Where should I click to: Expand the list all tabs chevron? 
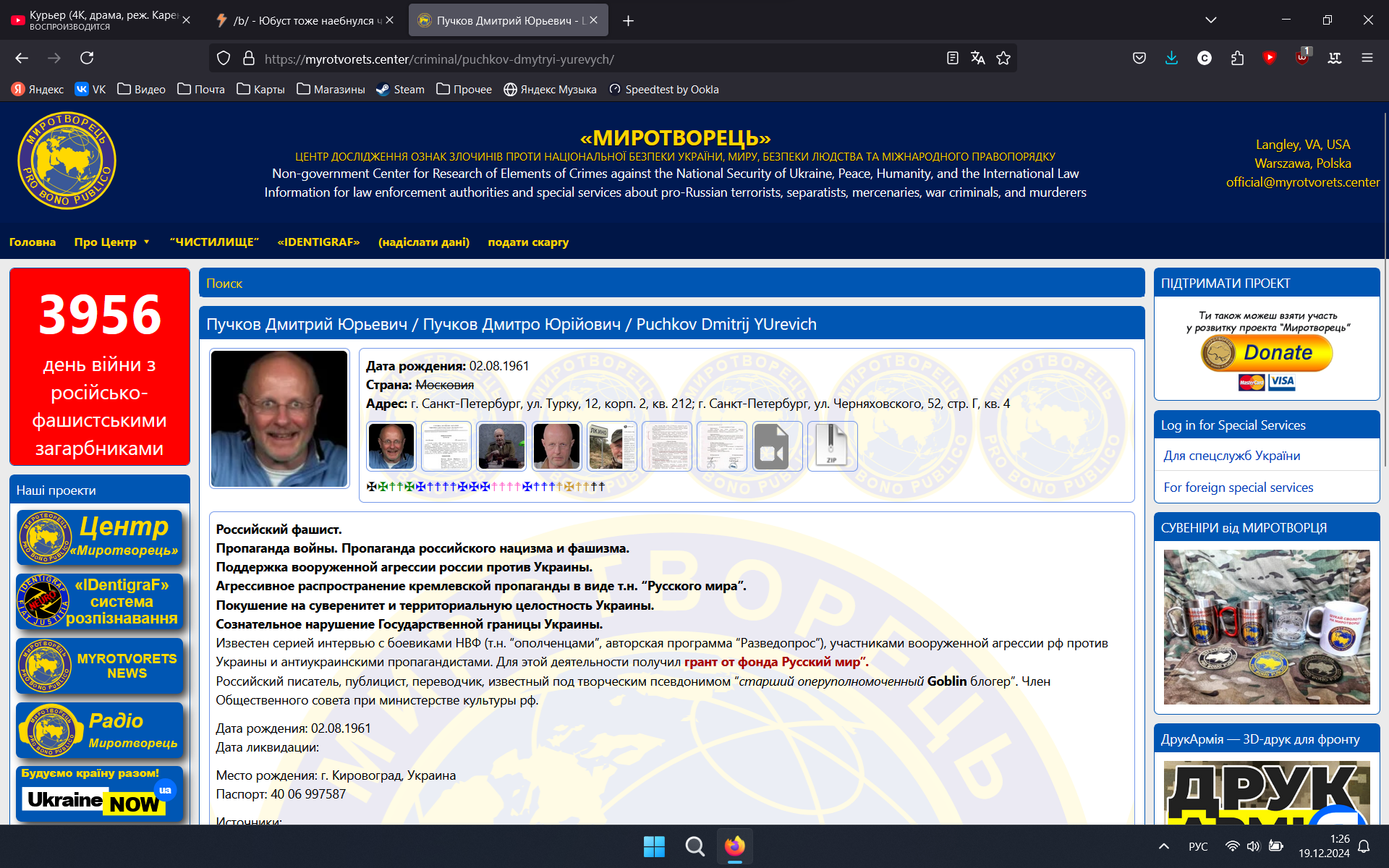pyautogui.click(x=1210, y=20)
